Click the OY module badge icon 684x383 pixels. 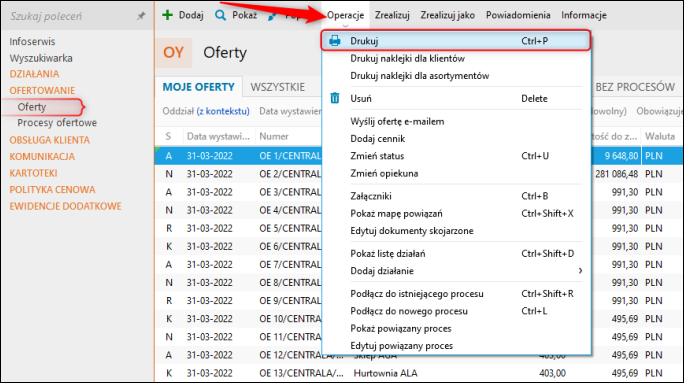pyautogui.click(x=173, y=53)
